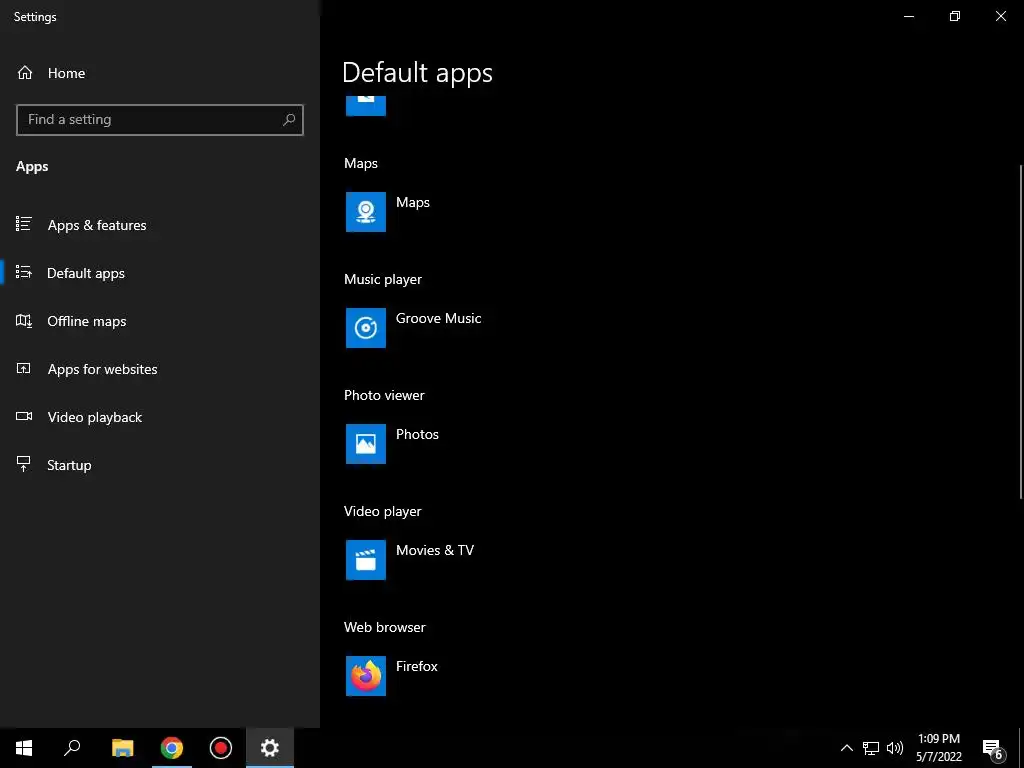1024x768 pixels.
Task: Open the notification action center
Action: click(x=992, y=749)
